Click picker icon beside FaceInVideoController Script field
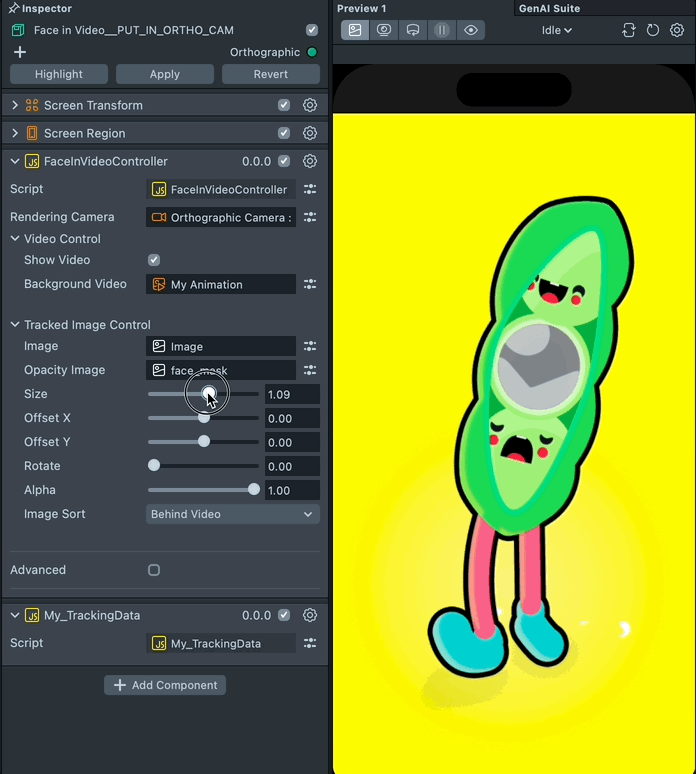 tap(310, 189)
